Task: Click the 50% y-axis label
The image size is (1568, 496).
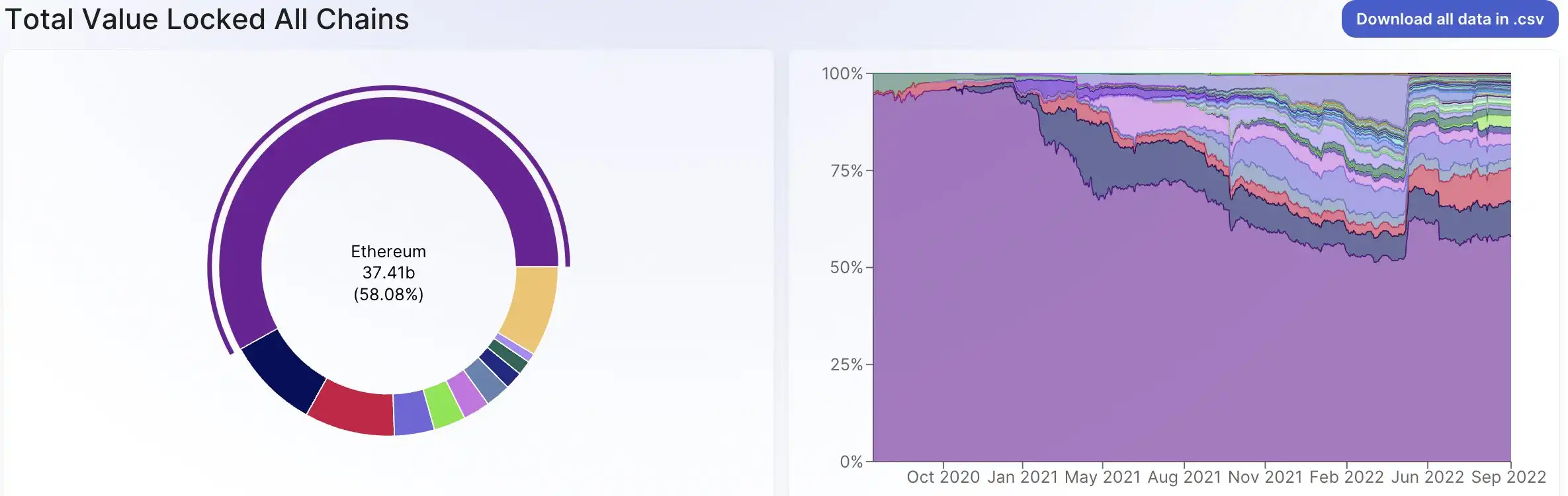Action: 846,267
